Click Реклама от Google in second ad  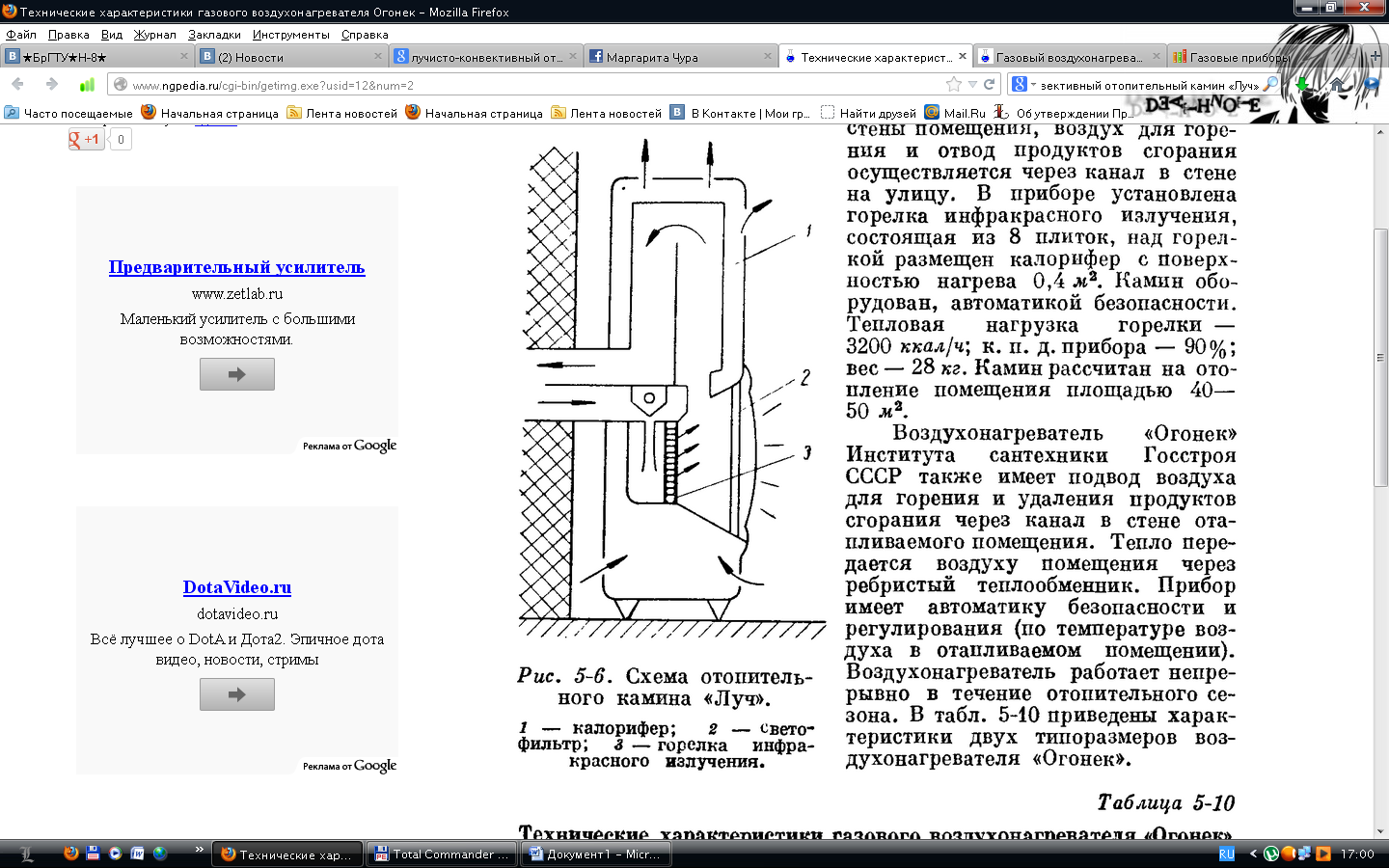349,766
